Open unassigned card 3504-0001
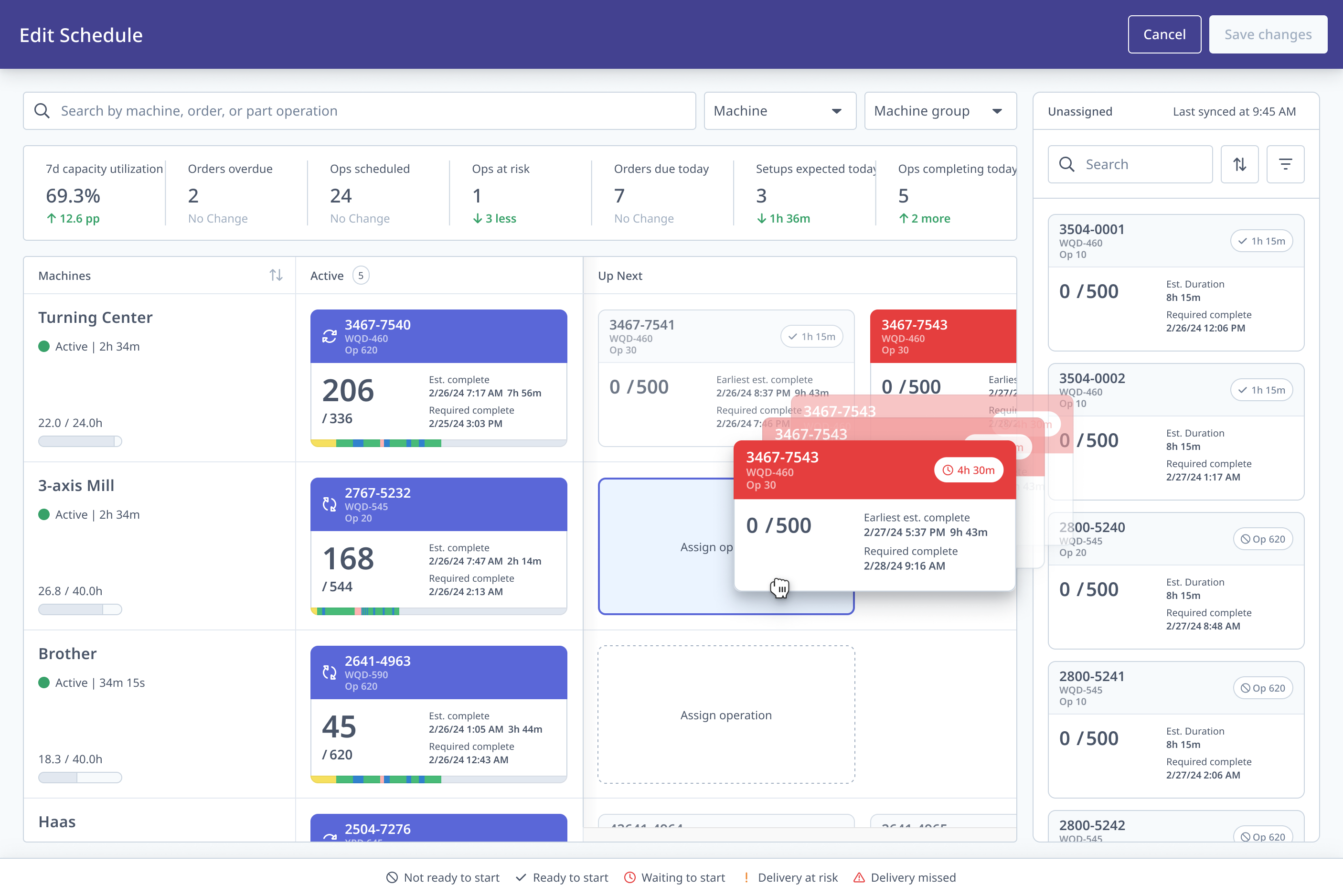 pyautogui.click(x=1176, y=283)
